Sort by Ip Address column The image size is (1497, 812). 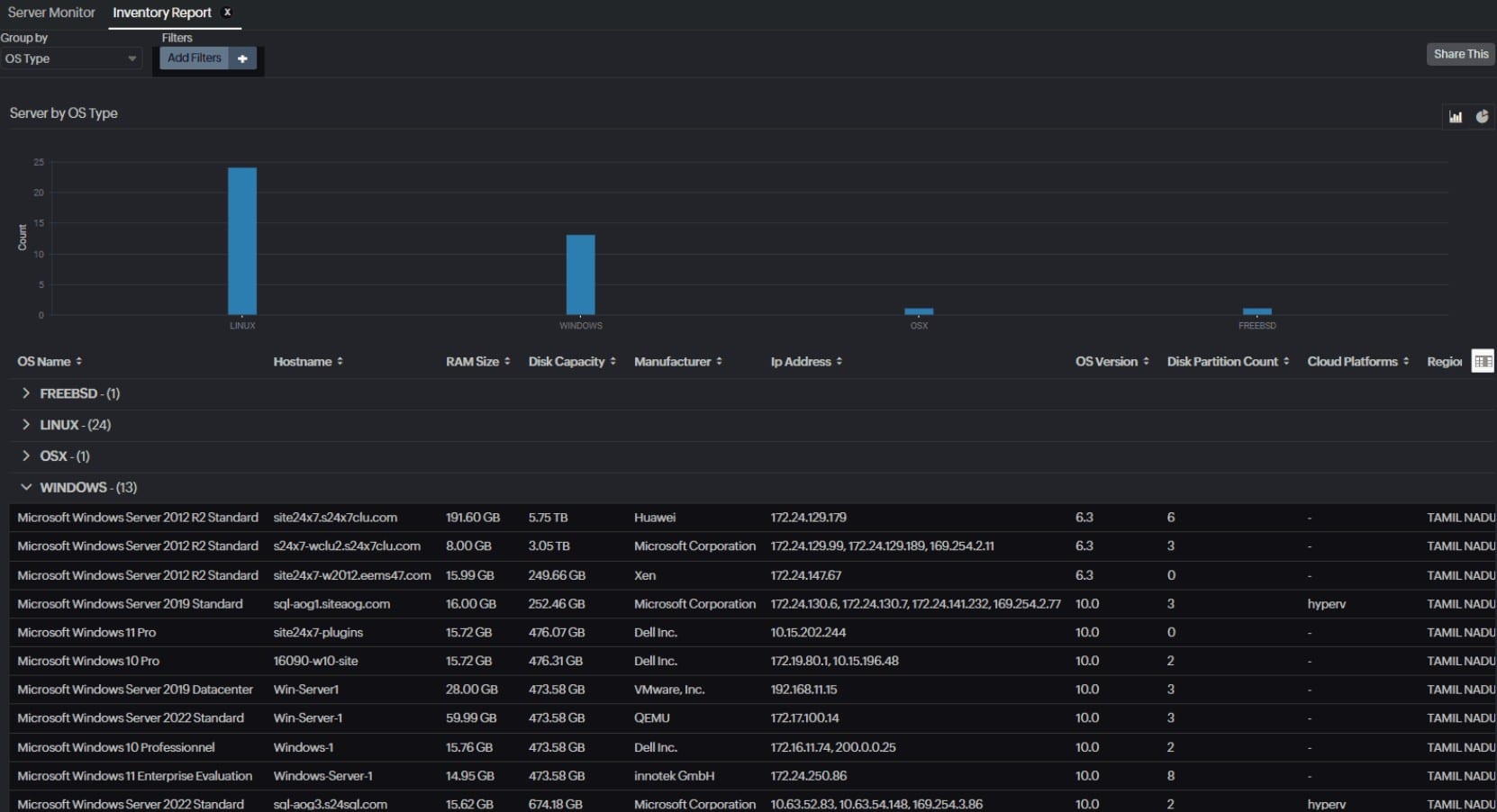(806, 361)
